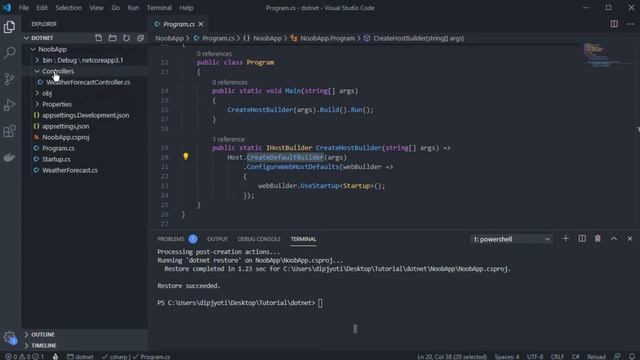
Task: Open the Docker view icon
Action: (x=9, y=157)
